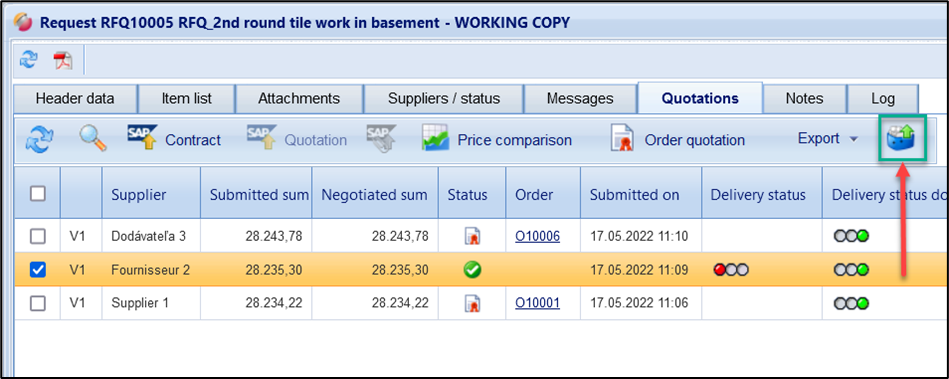Check the Dodávateľa 3 row checkbox
The width and height of the screenshot is (949, 379).
[38, 236]
